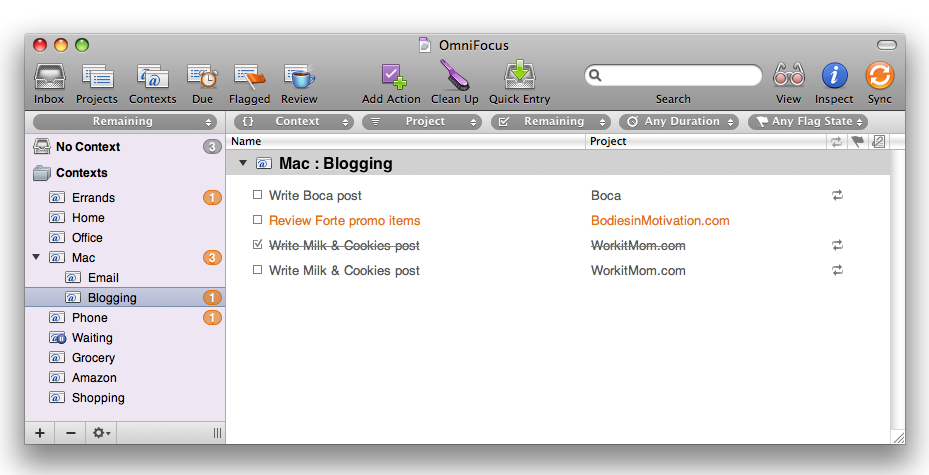Click the Contexts toolbar icon

click(x=152, y=76)
